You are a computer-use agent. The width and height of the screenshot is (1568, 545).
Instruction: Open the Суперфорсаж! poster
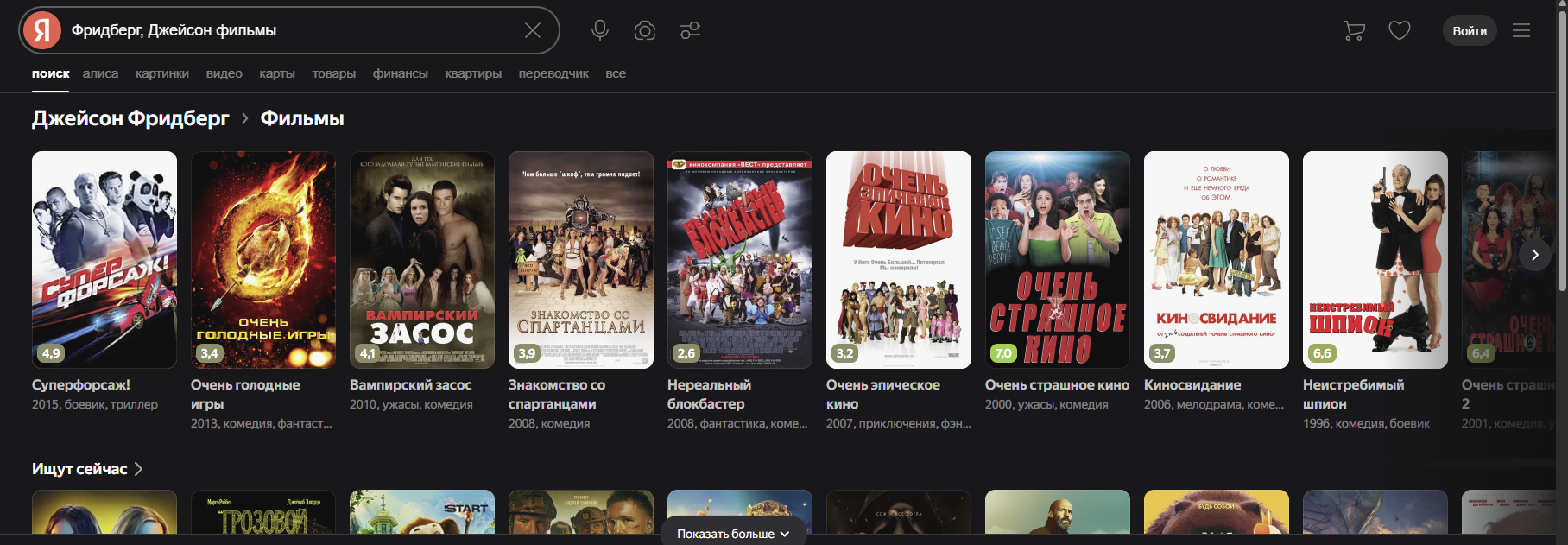tap(104, 260)
